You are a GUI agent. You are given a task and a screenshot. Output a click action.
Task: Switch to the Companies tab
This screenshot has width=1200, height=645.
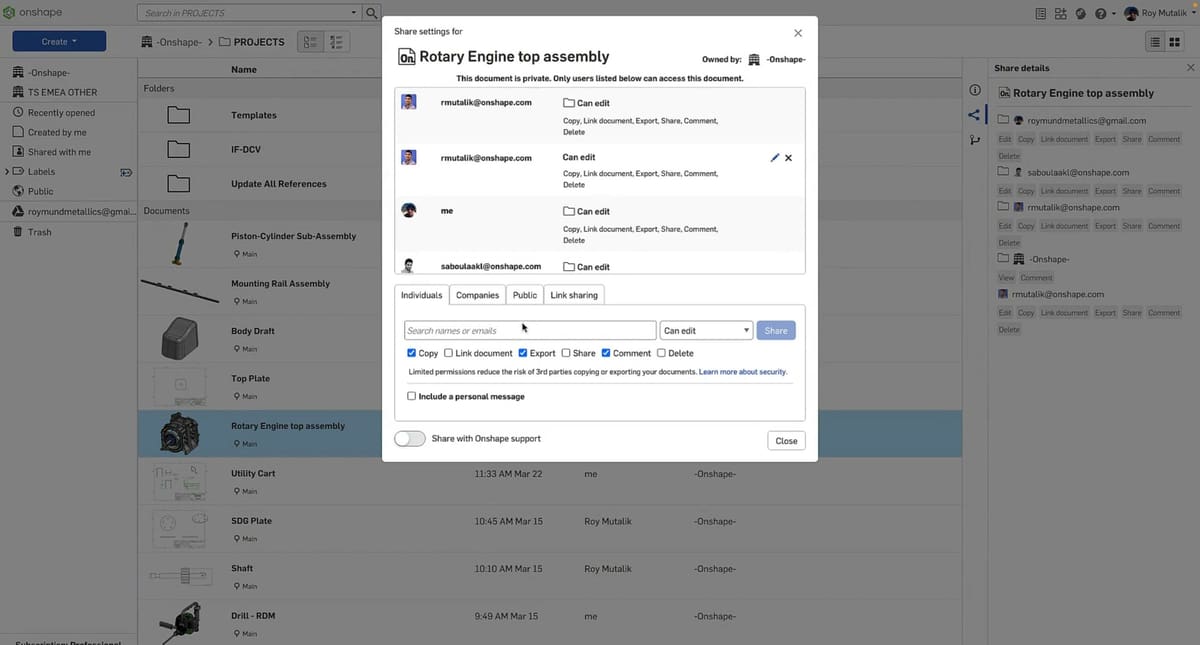(477, 295)
